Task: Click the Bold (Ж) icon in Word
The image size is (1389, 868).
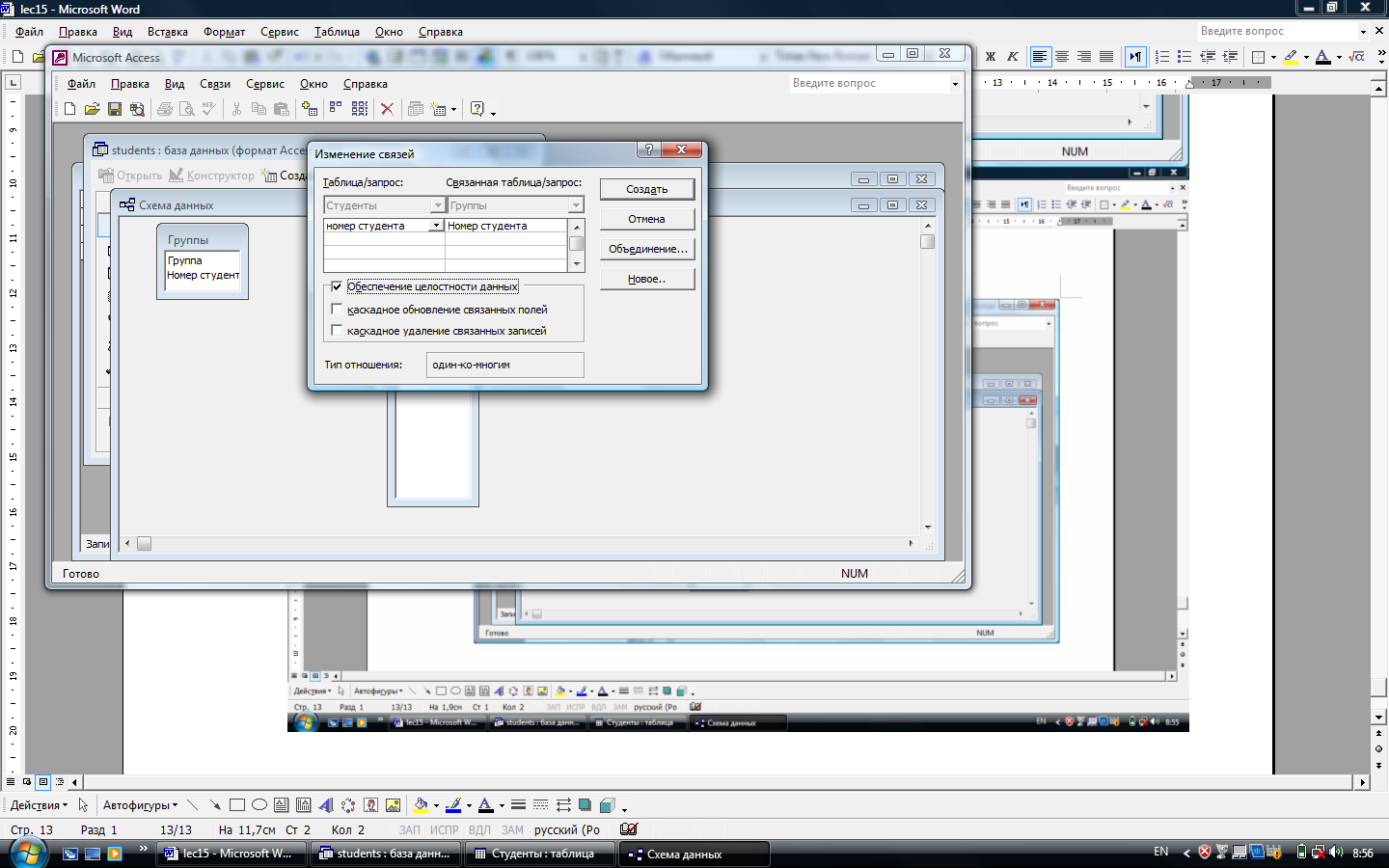Action: [991, 57]
